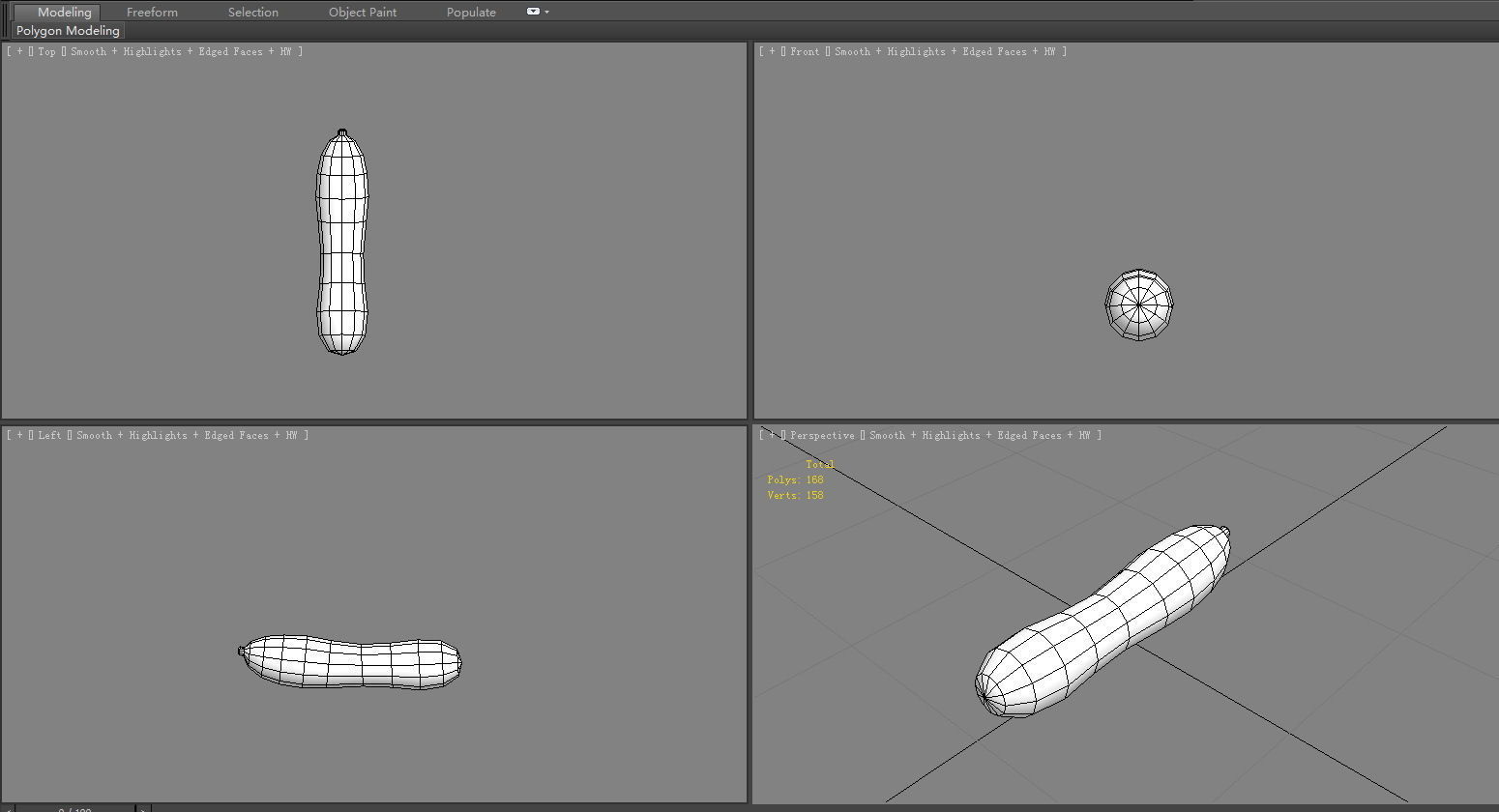1499x812 pixels.
Task: Open the Selection ribbon tab
Action: coord(253,12)
